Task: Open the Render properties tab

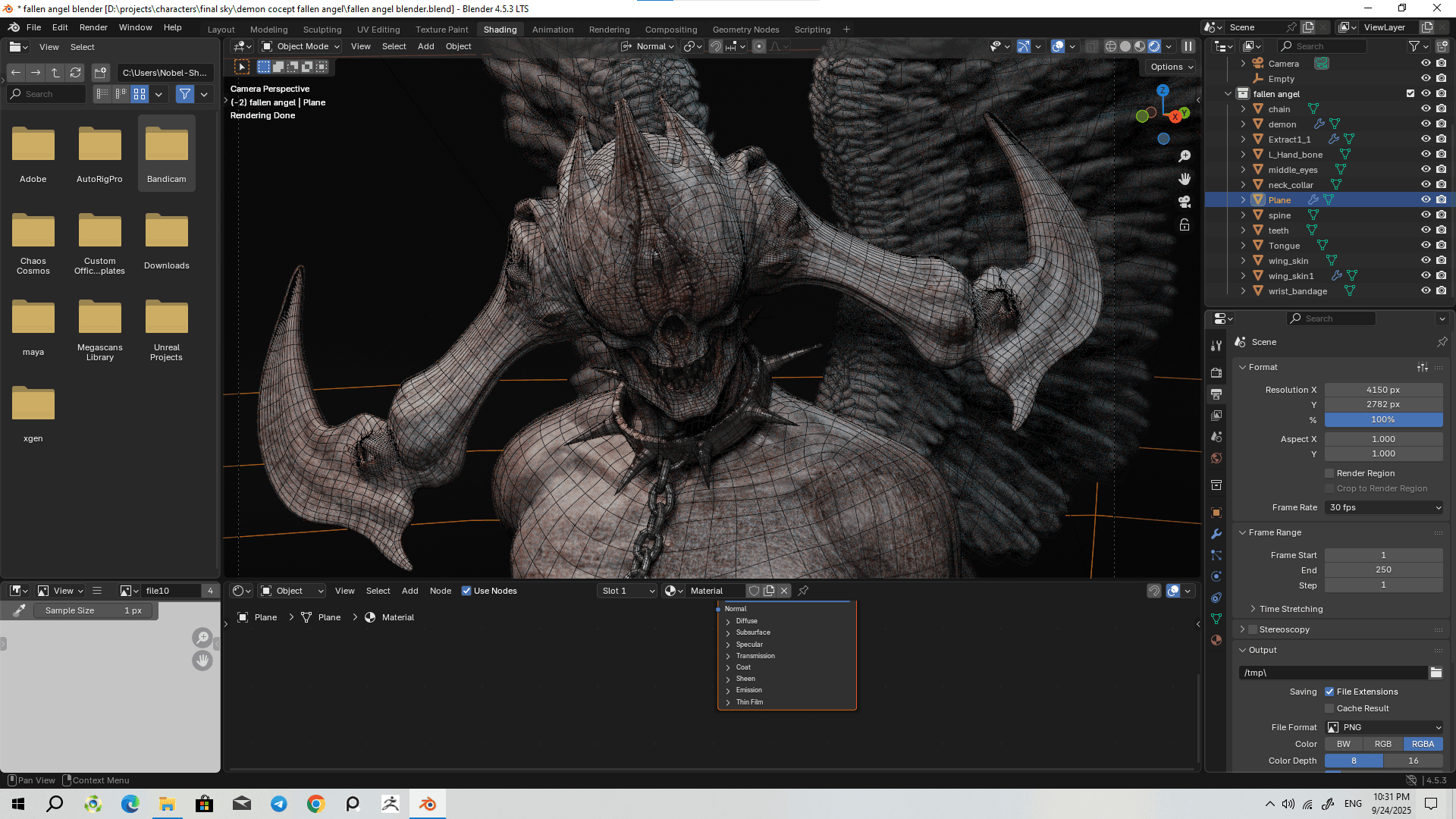Action: coord(1216,373)
